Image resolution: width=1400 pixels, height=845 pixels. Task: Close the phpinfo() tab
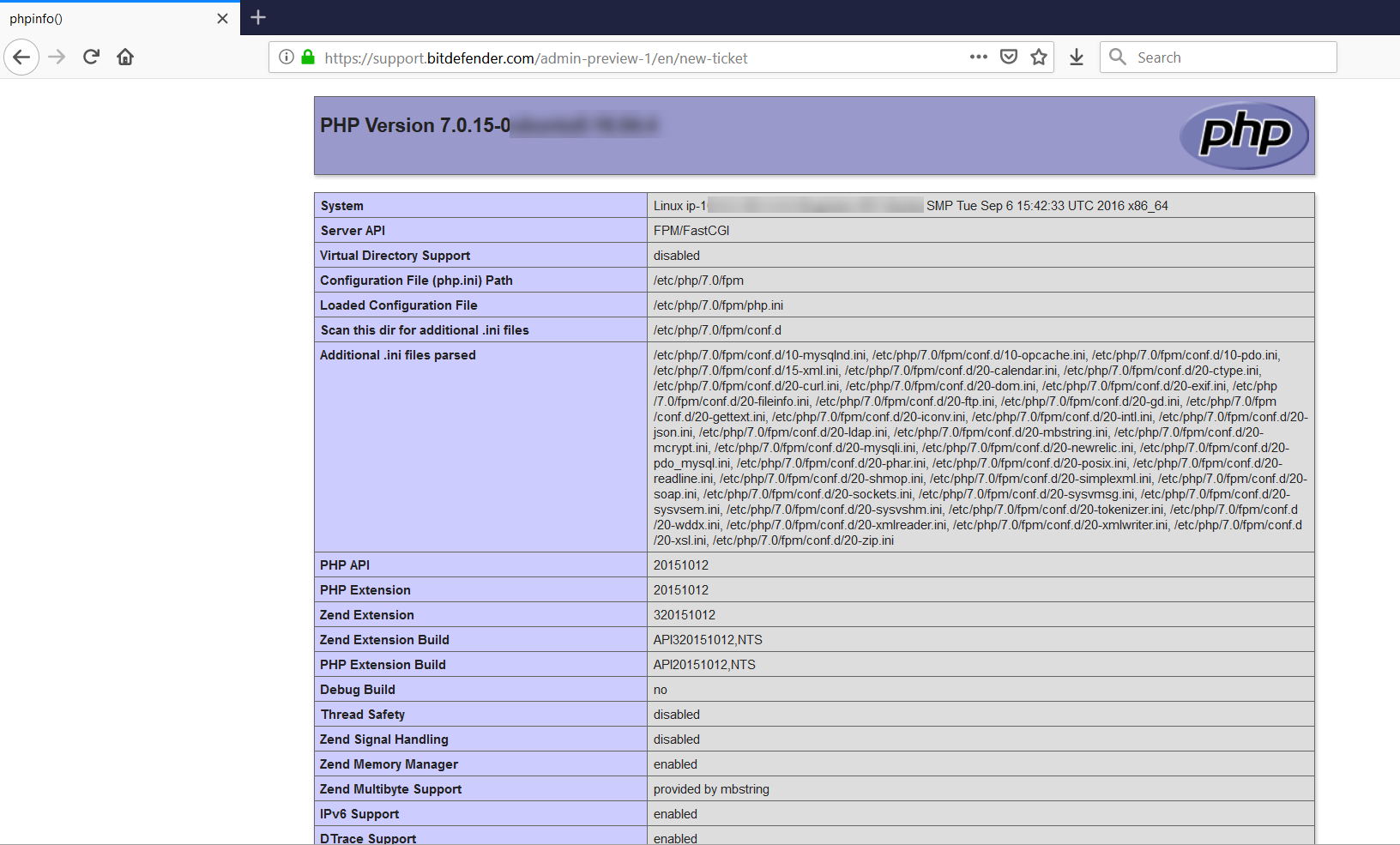tap(222, 18)
